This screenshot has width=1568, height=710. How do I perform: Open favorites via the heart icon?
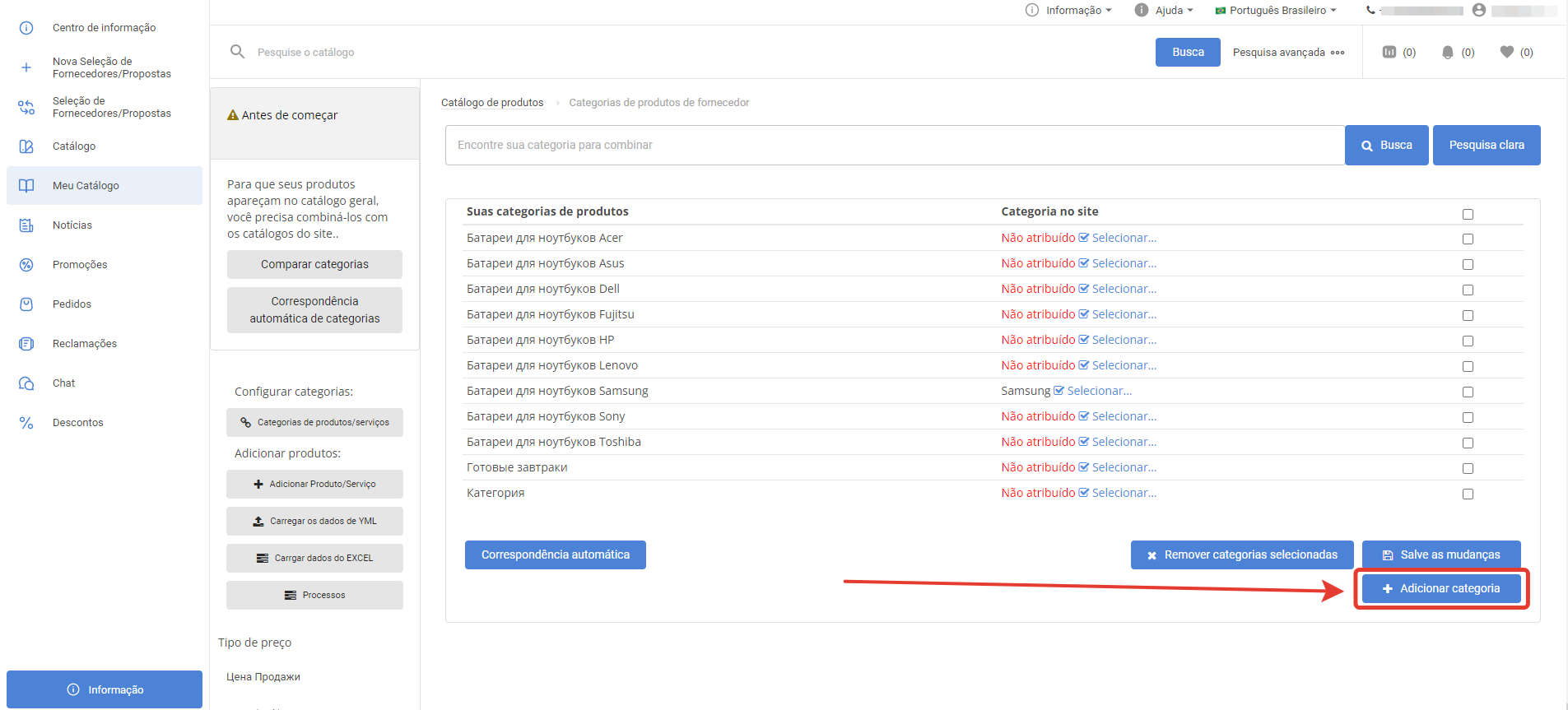click(x=1506, y=52)
